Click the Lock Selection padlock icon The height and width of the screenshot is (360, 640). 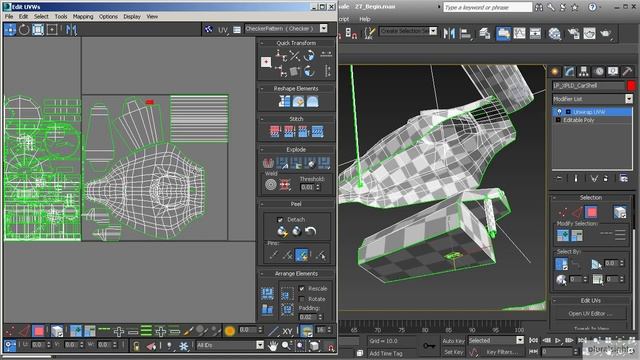[136, 346]
